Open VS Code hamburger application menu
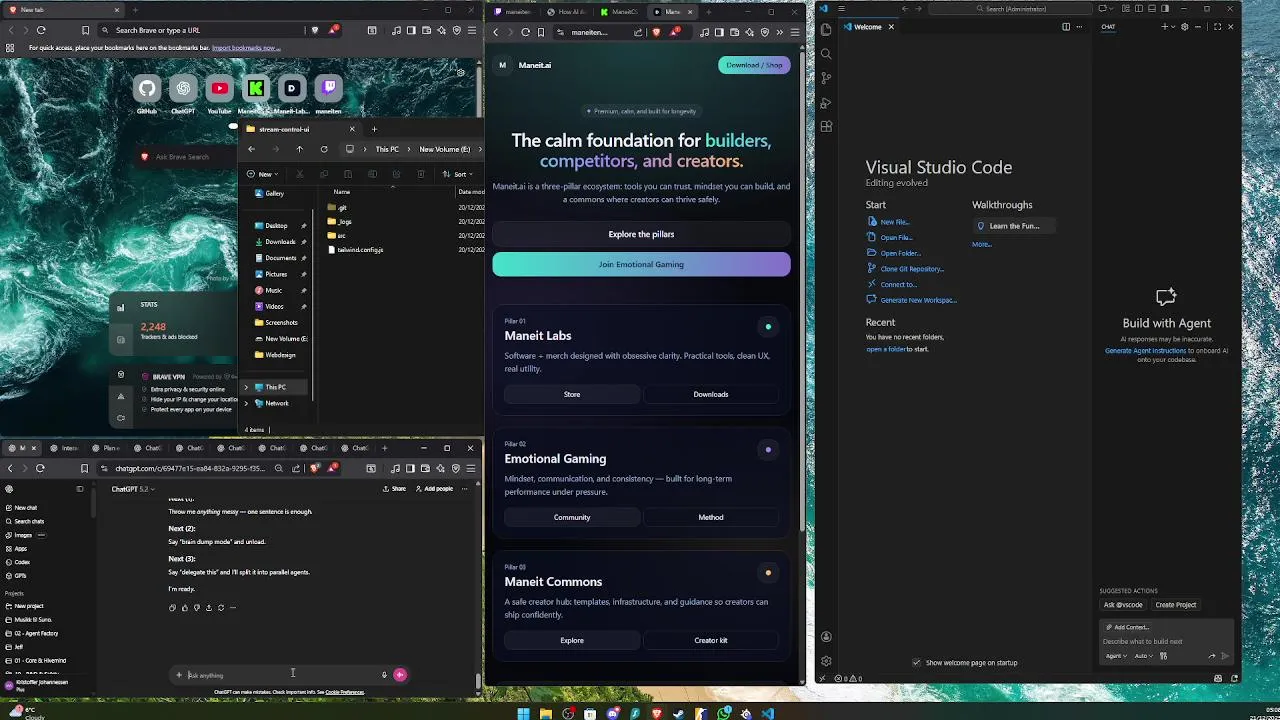The width and height of the screenshot is (1280, 720). 841,9
